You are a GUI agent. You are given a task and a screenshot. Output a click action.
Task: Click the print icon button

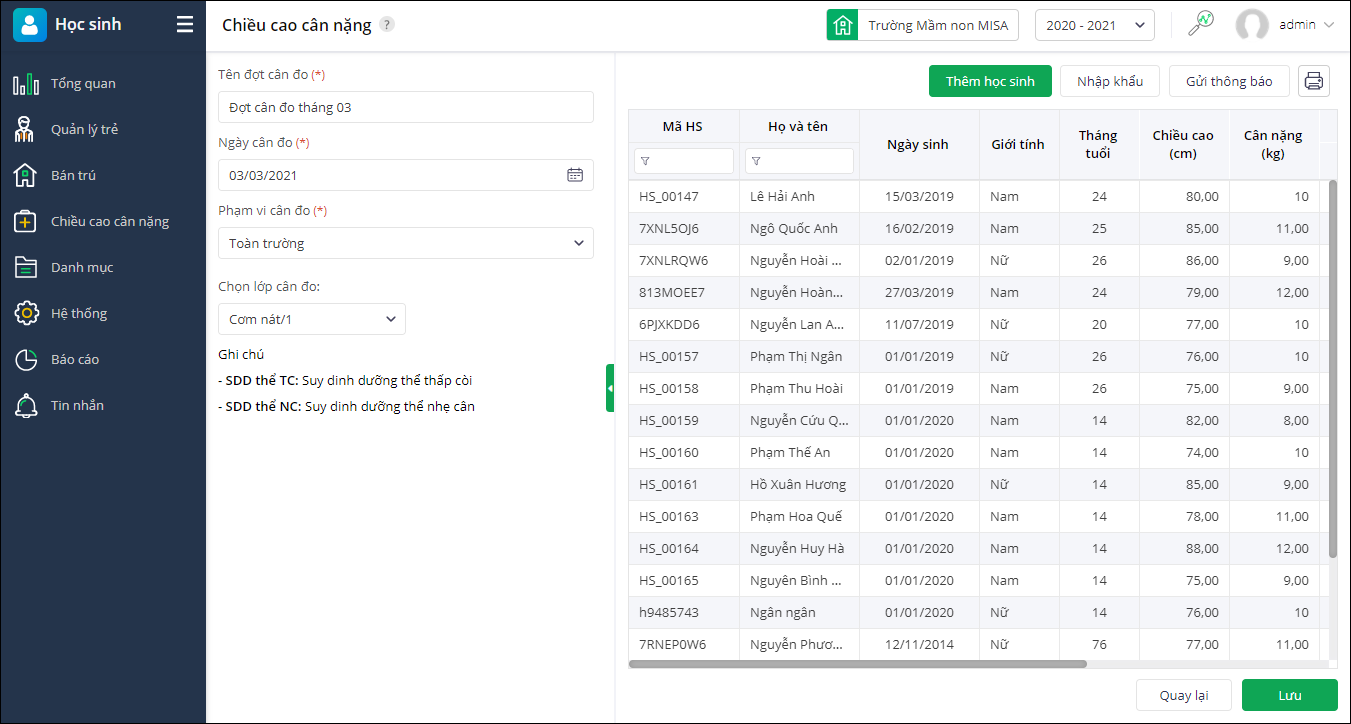tap(1314, 81)
